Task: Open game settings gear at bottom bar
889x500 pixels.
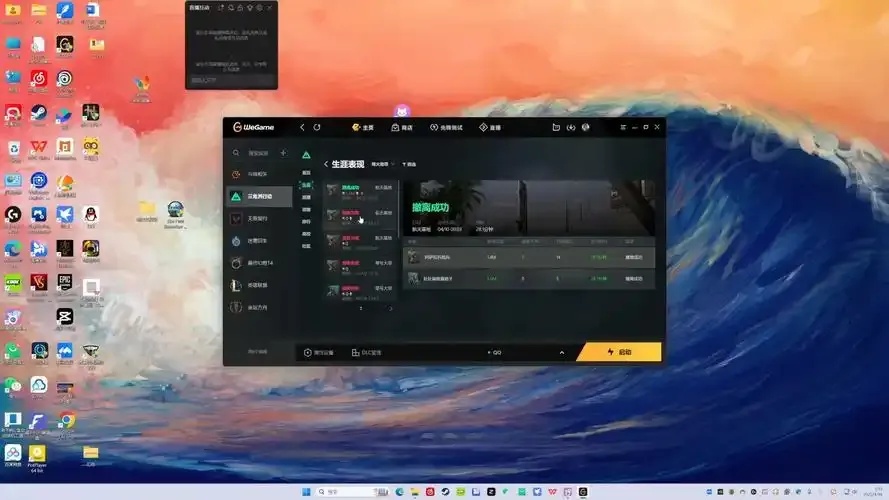Action: pyautogui.click(x=319, y=353)
